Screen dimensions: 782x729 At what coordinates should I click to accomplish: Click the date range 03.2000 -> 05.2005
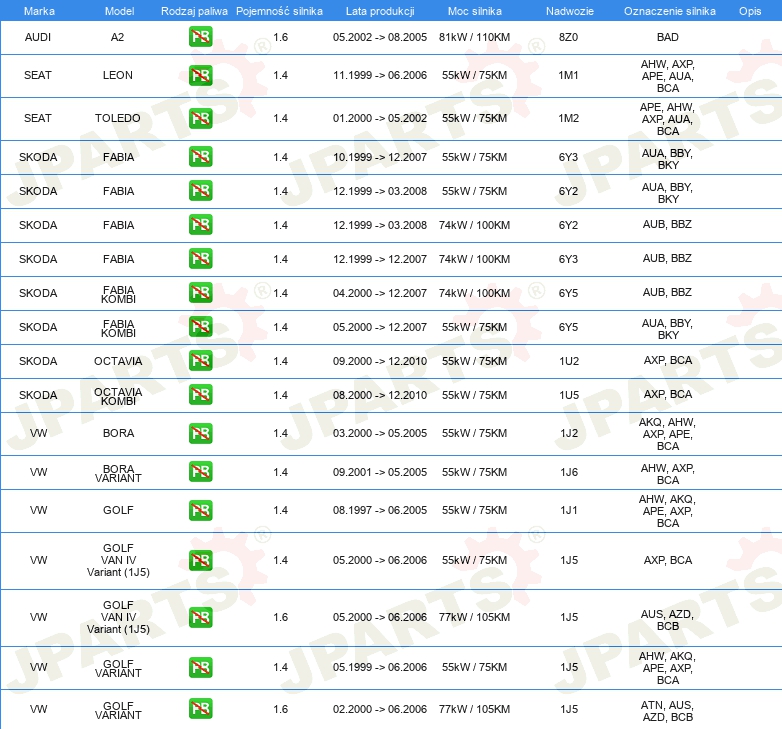(380, 433)
